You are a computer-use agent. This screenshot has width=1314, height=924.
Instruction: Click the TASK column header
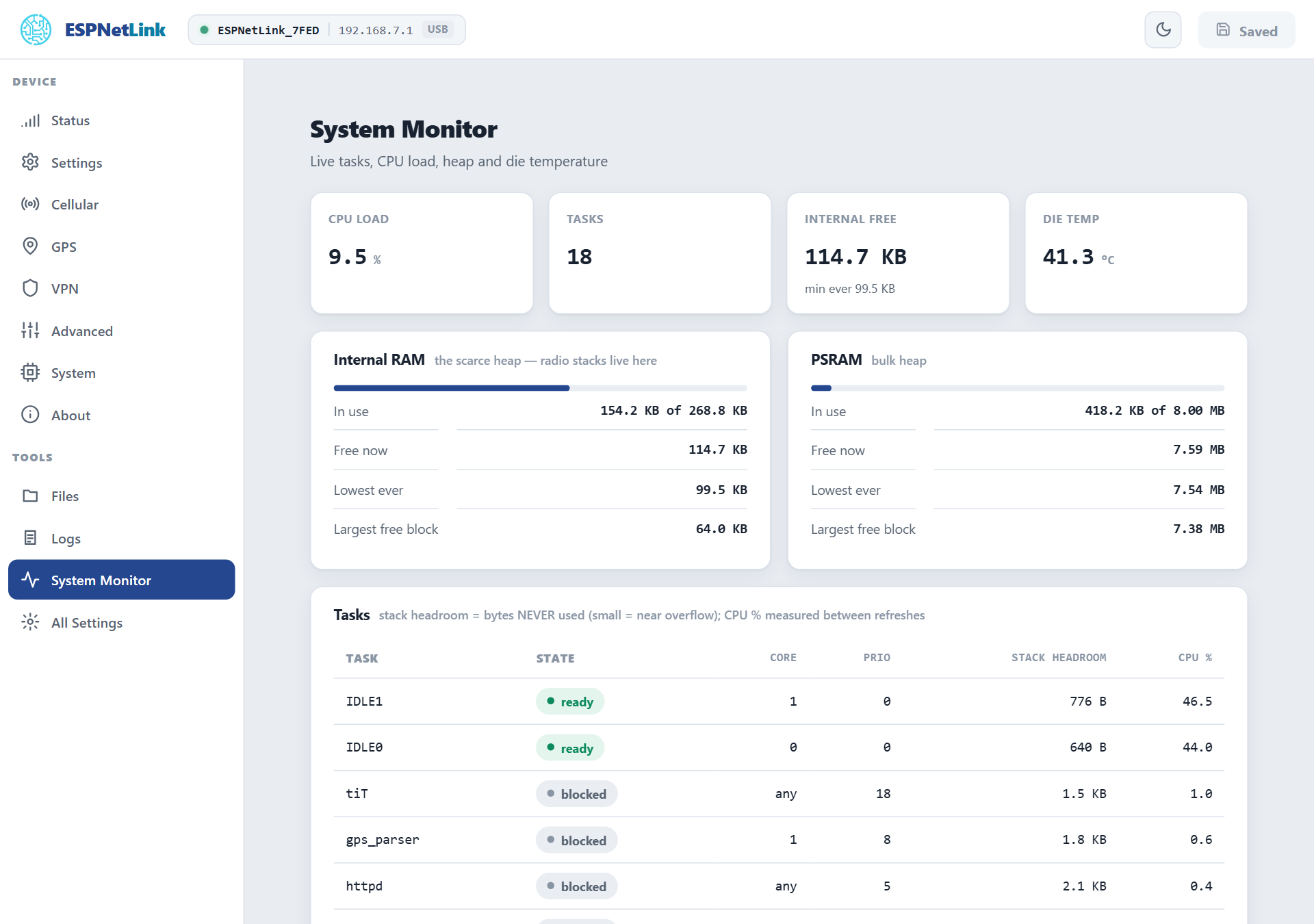click(x=362, y=658)
